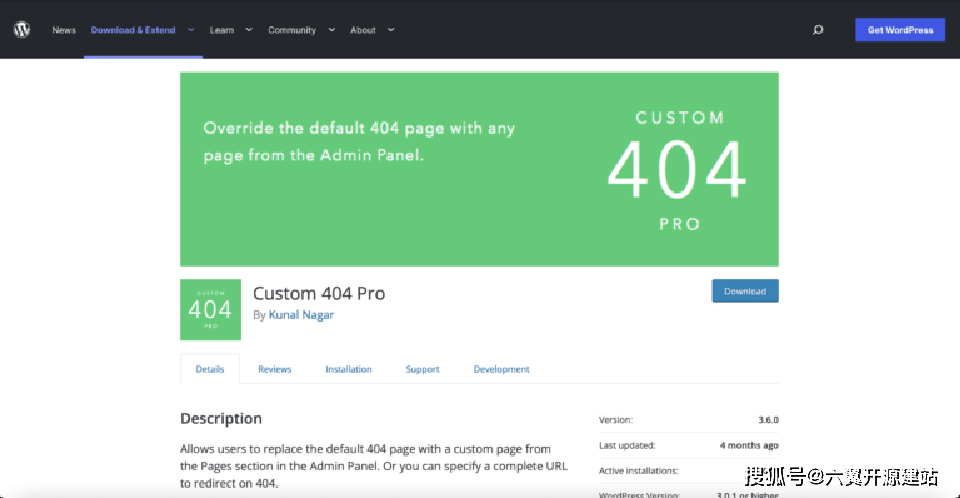Image resolution: width=960 pixels, height=498 pixels.
Task: Click the Active installations: label
Action: [x=639, y=471]
